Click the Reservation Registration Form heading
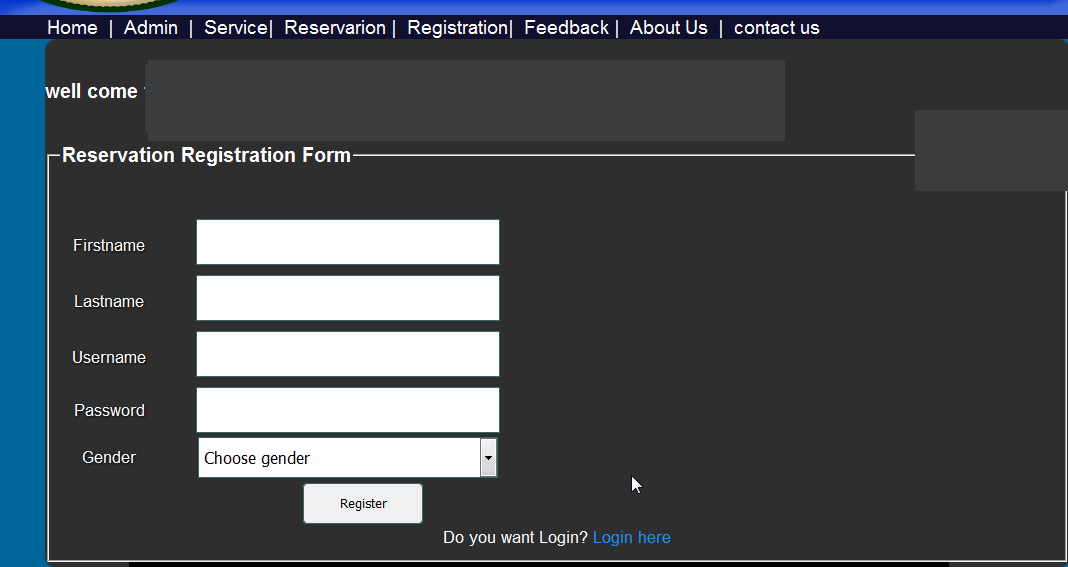 tap(206, 155)
